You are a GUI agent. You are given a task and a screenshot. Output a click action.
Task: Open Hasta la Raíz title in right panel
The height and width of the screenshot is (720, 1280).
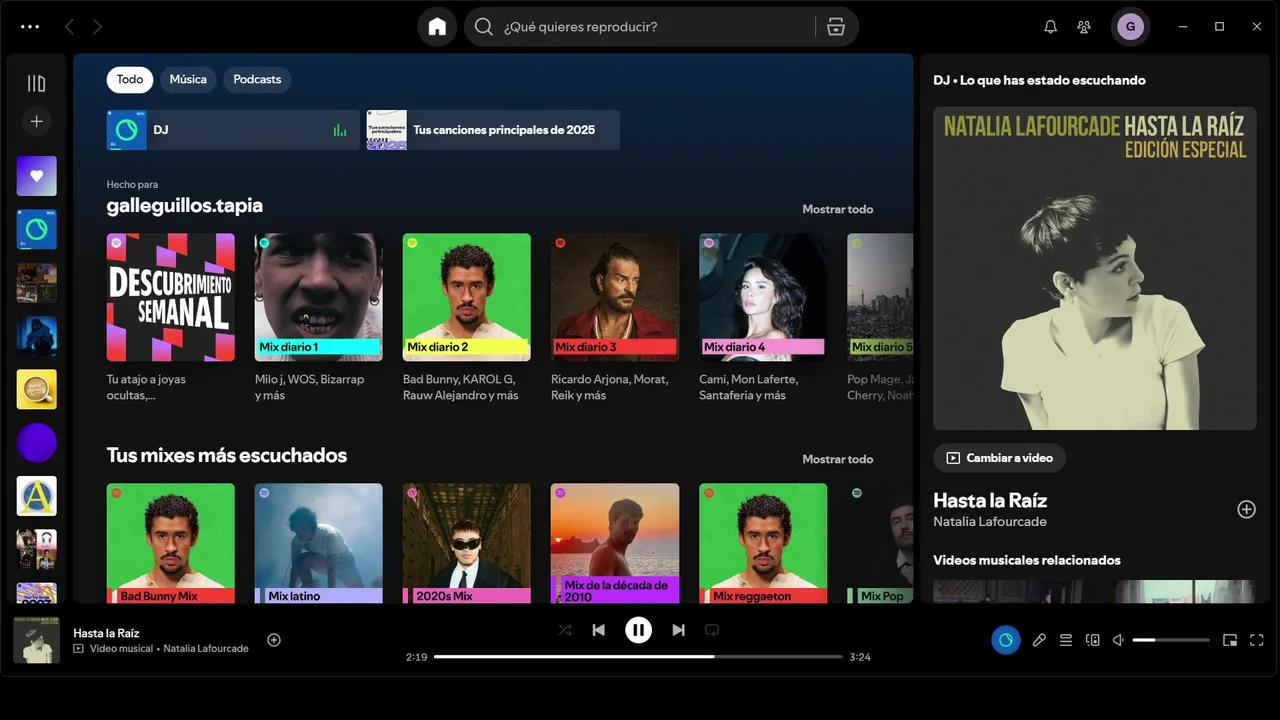[990, 500]
